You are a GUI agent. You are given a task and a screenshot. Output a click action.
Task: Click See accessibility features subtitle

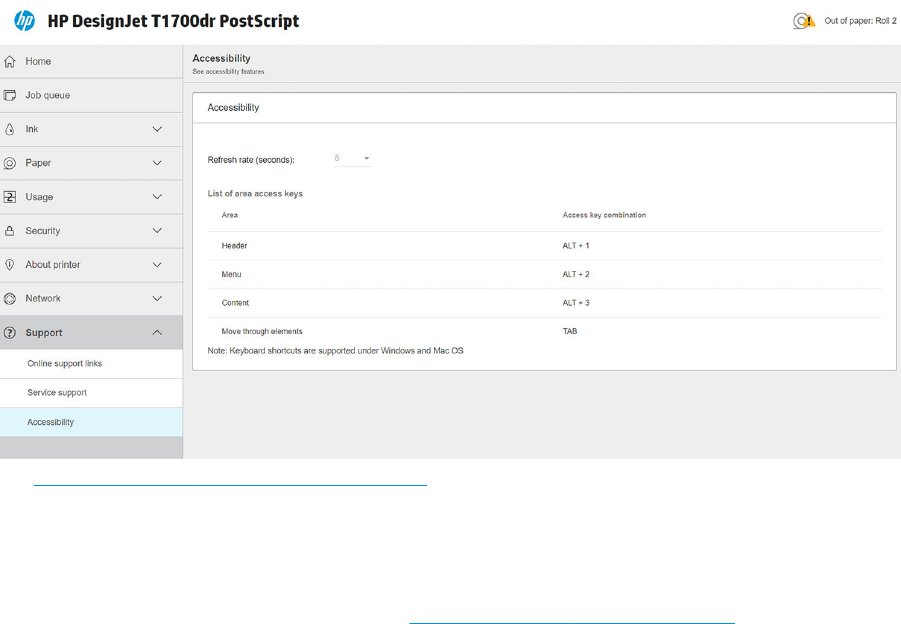point(228,72)
